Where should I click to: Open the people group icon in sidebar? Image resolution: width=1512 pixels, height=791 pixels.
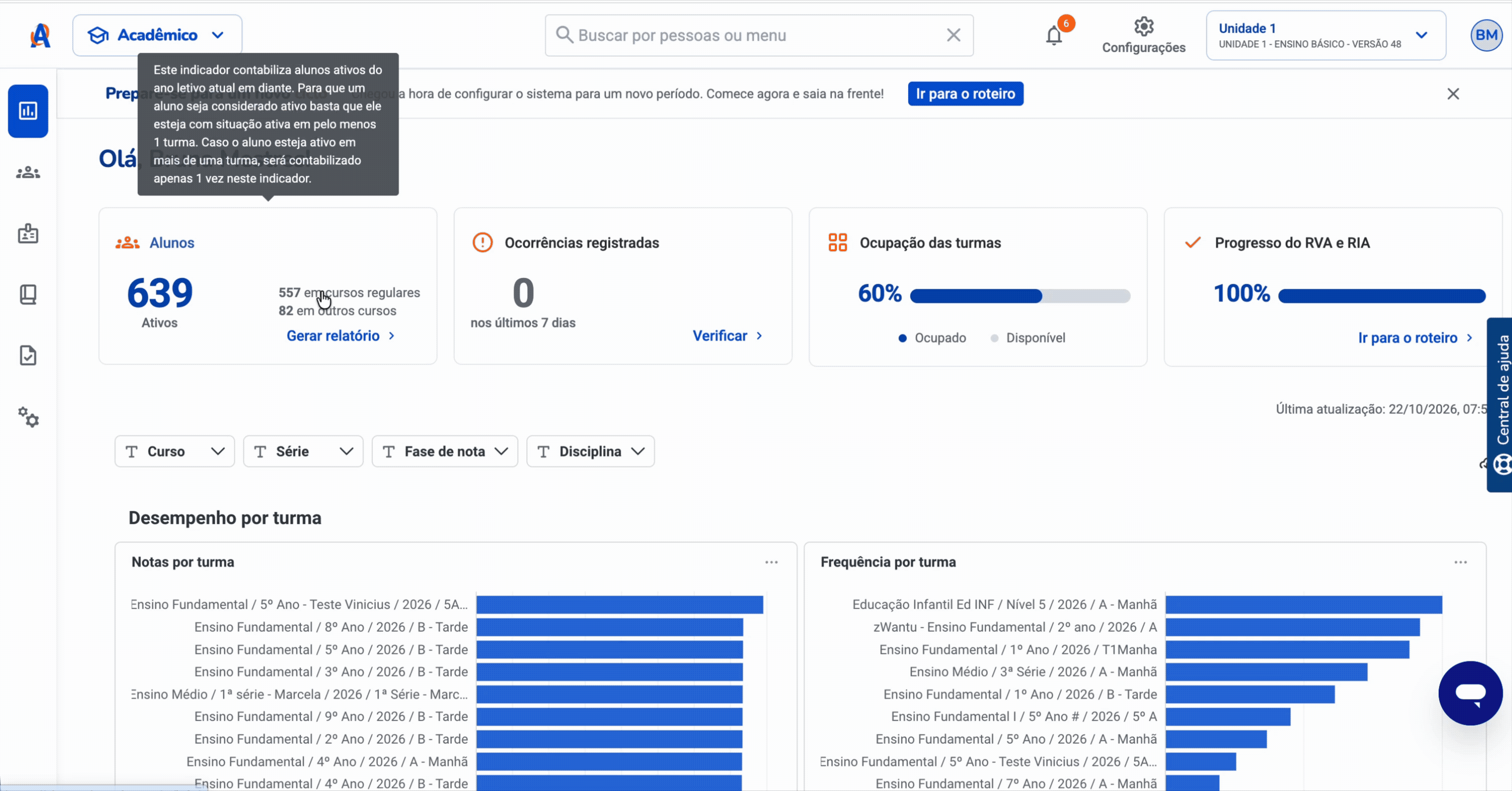[28, 173]
